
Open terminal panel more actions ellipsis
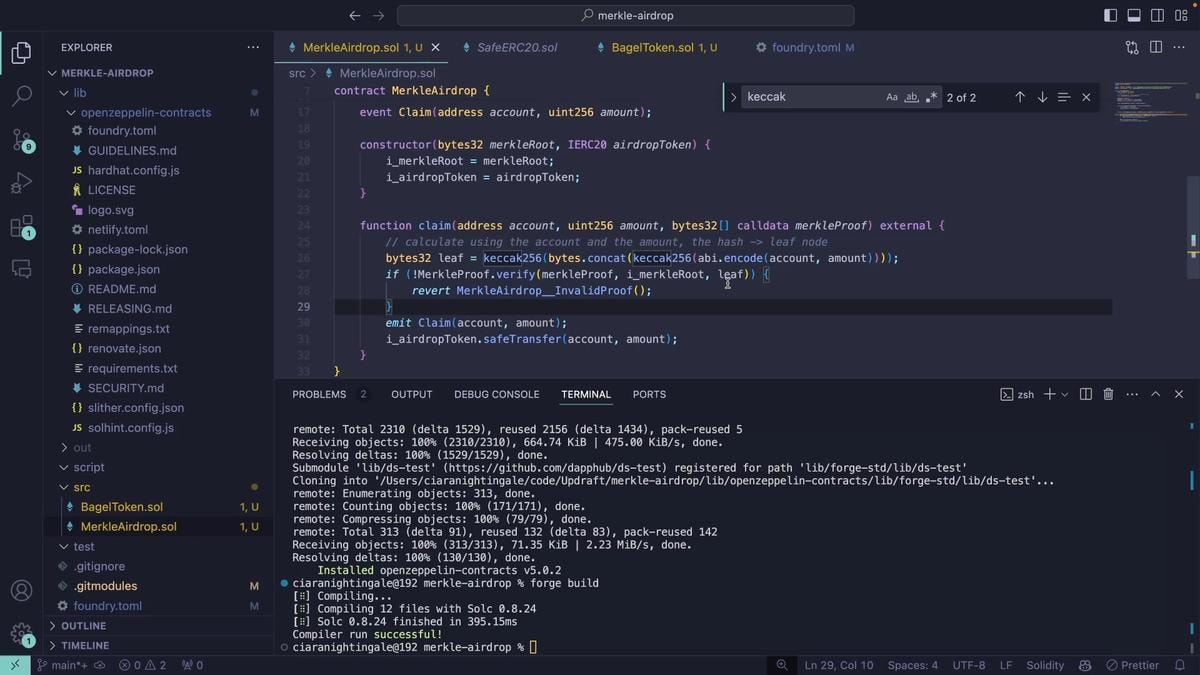tap(1132, 394)
